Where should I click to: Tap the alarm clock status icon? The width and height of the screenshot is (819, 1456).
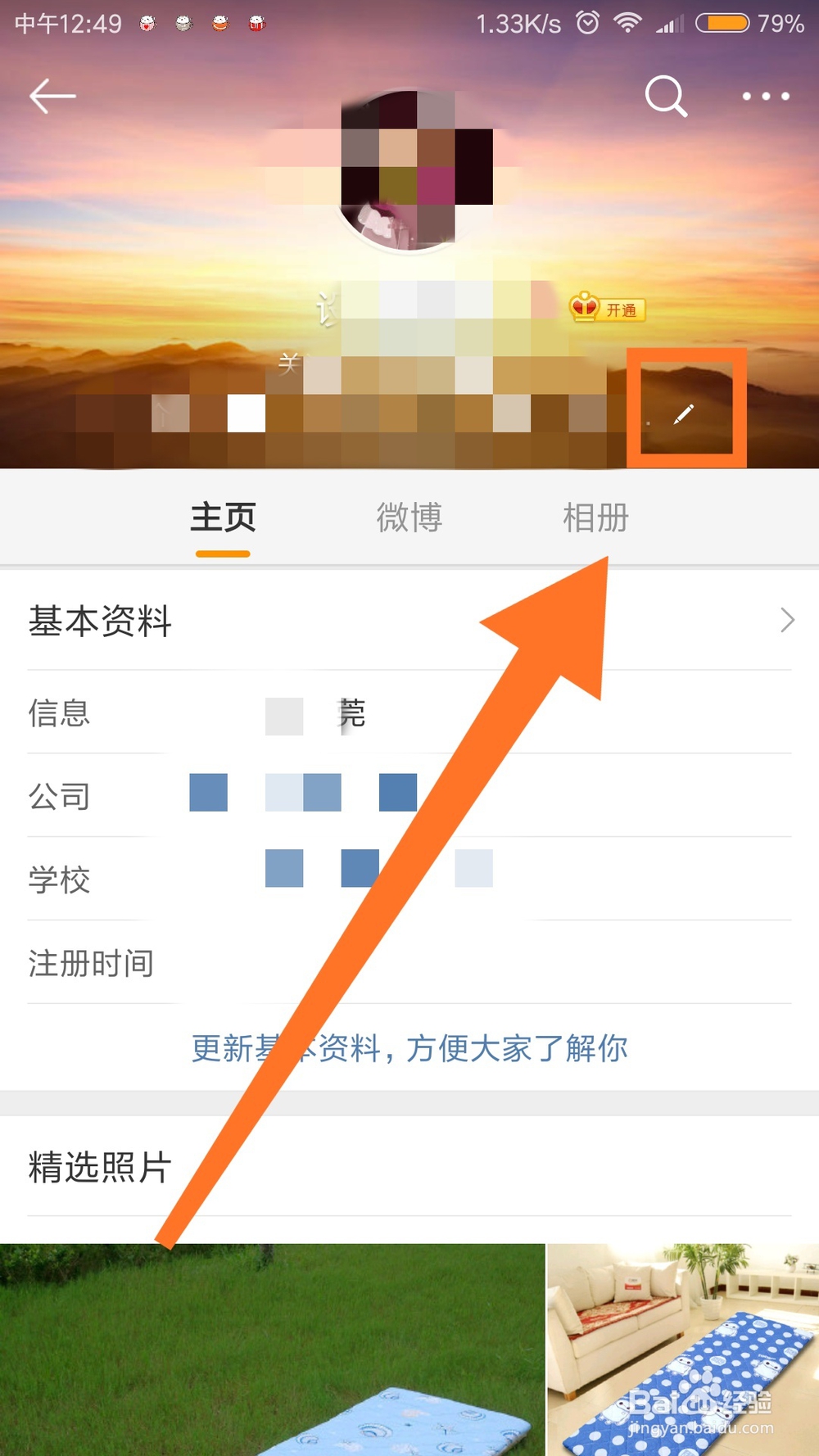[x=588, y=22]
